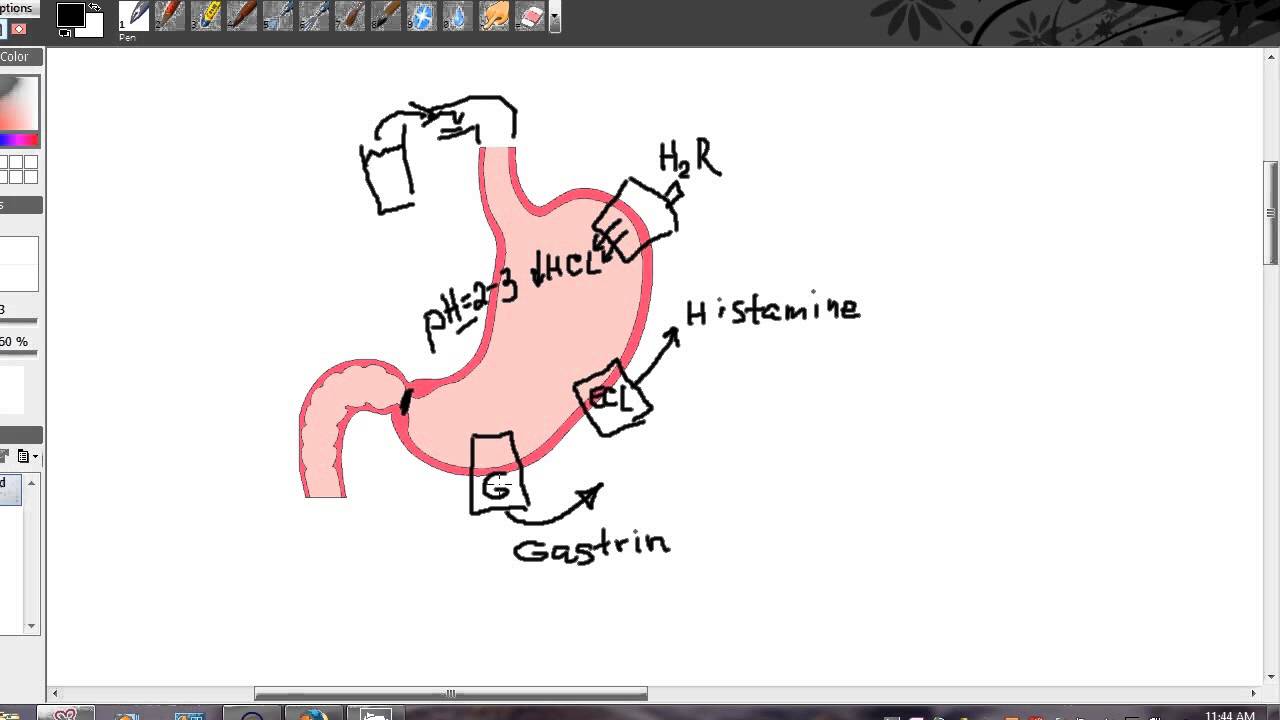Select the drawing tool numbered 6
Viewport: 1280px width, 720px height.
pyautogui.click(x=314, y=16)
